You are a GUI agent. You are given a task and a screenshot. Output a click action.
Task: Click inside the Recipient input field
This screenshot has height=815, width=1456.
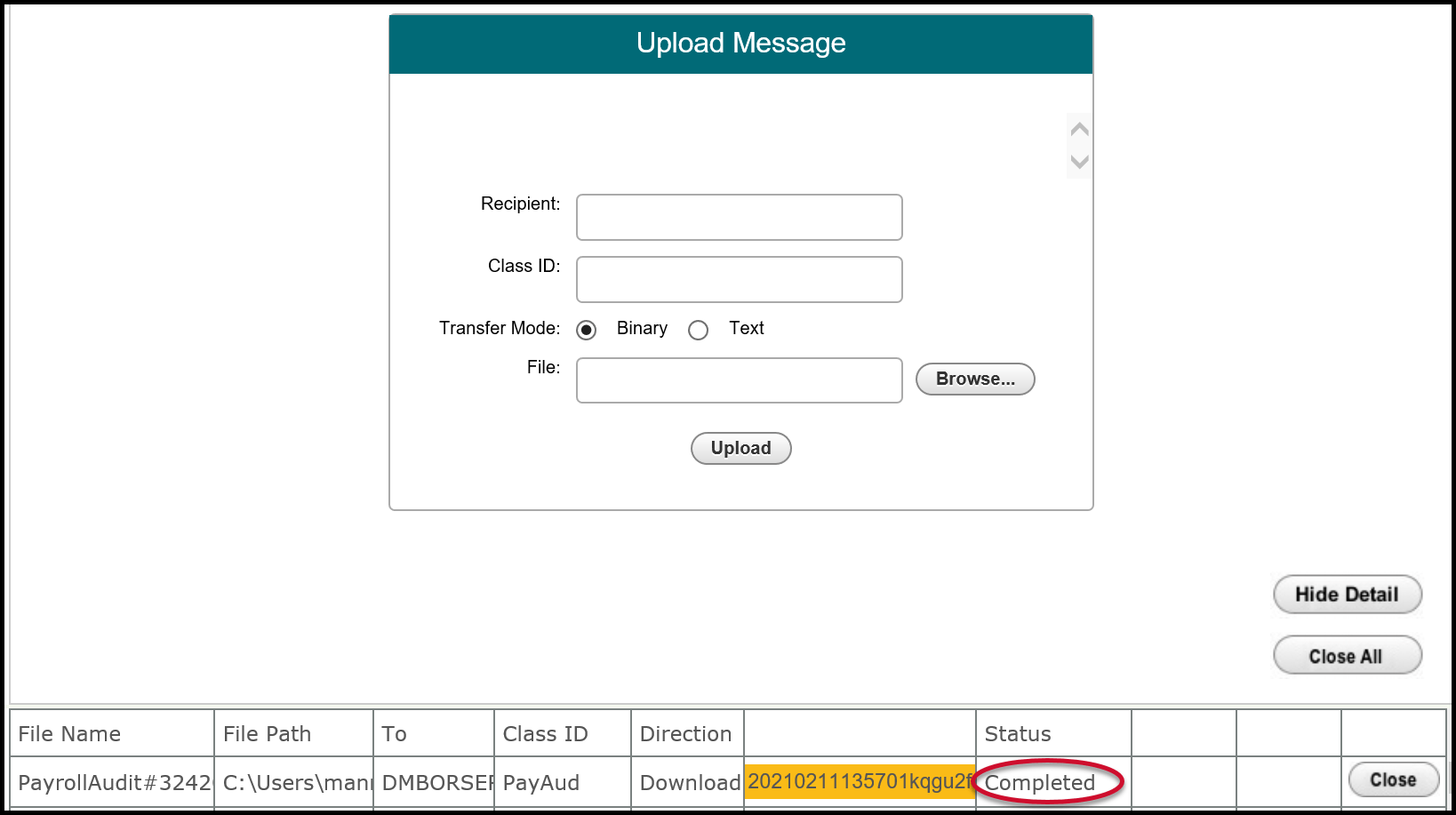pyautogui.click(x=739, y=217)
